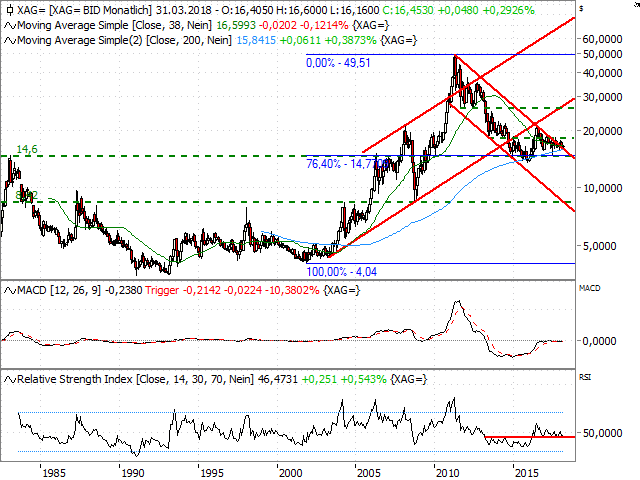Click the 5,0000 price axis label
The image size is (640, 480).
pos(599,246)
